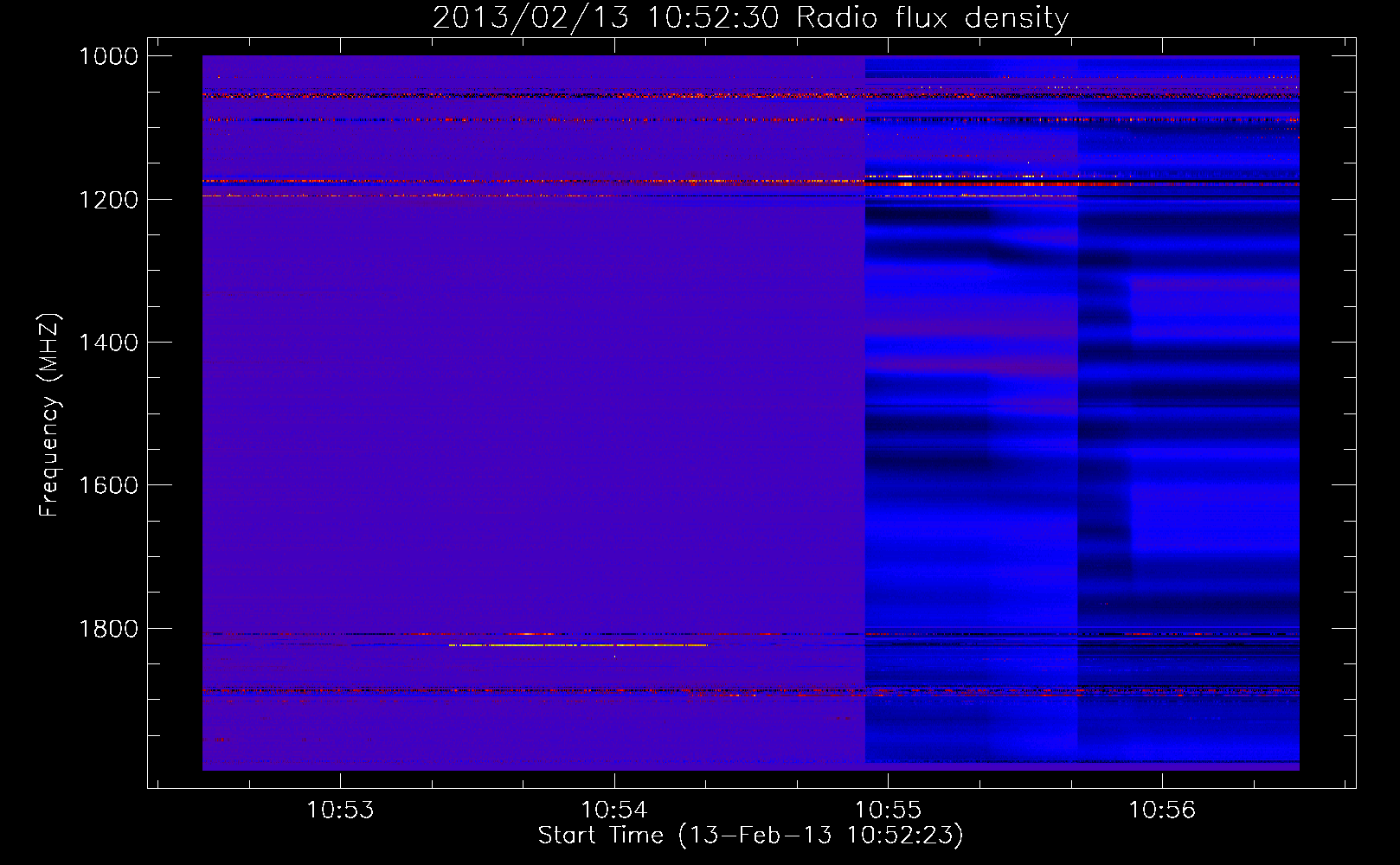Image resolution: width=1400 pixels, height=865 pixels.
Task: Click the 1600 frequency tick label
Action: 108,485
